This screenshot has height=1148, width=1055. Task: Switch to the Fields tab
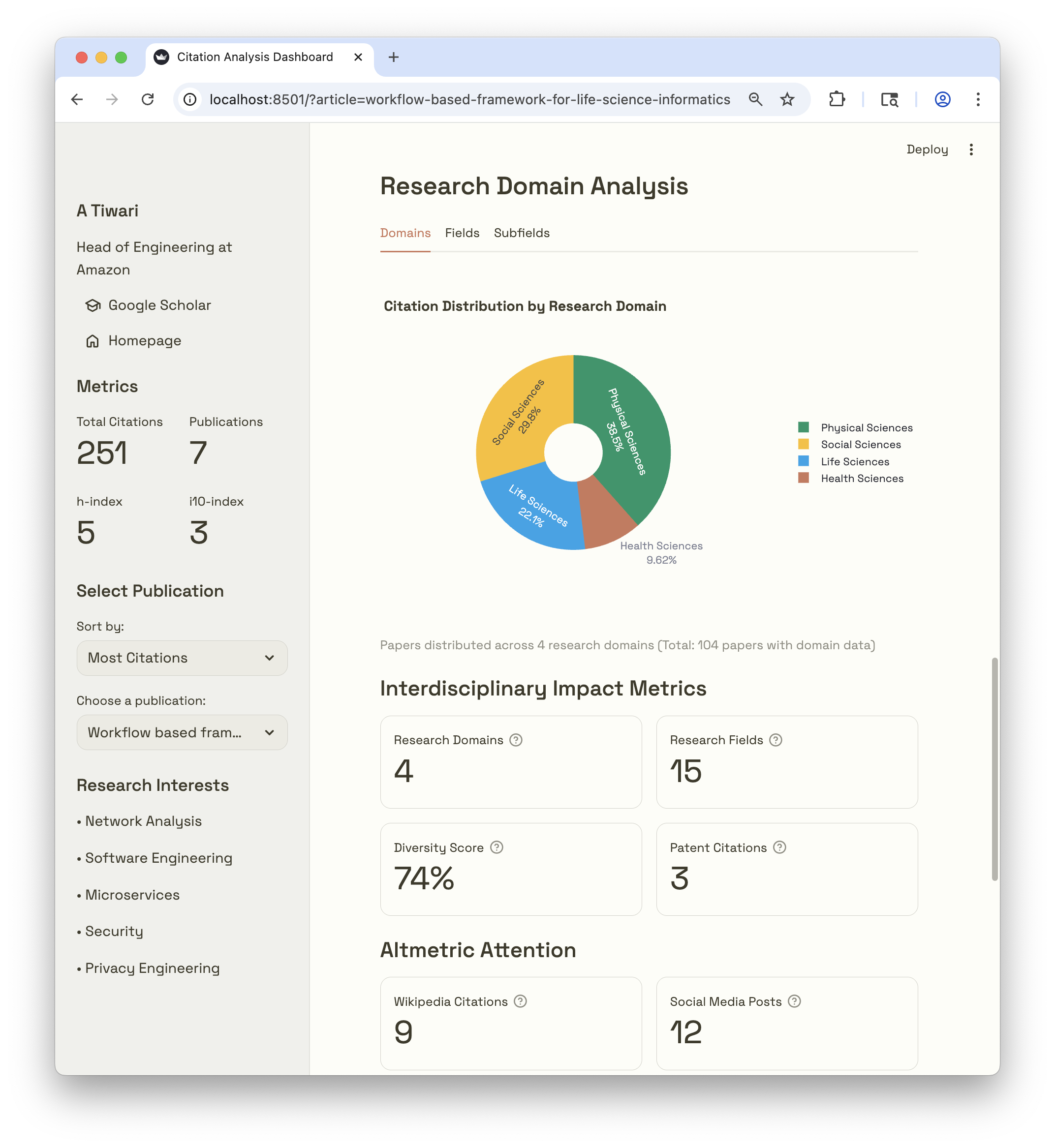pos(463,233)
